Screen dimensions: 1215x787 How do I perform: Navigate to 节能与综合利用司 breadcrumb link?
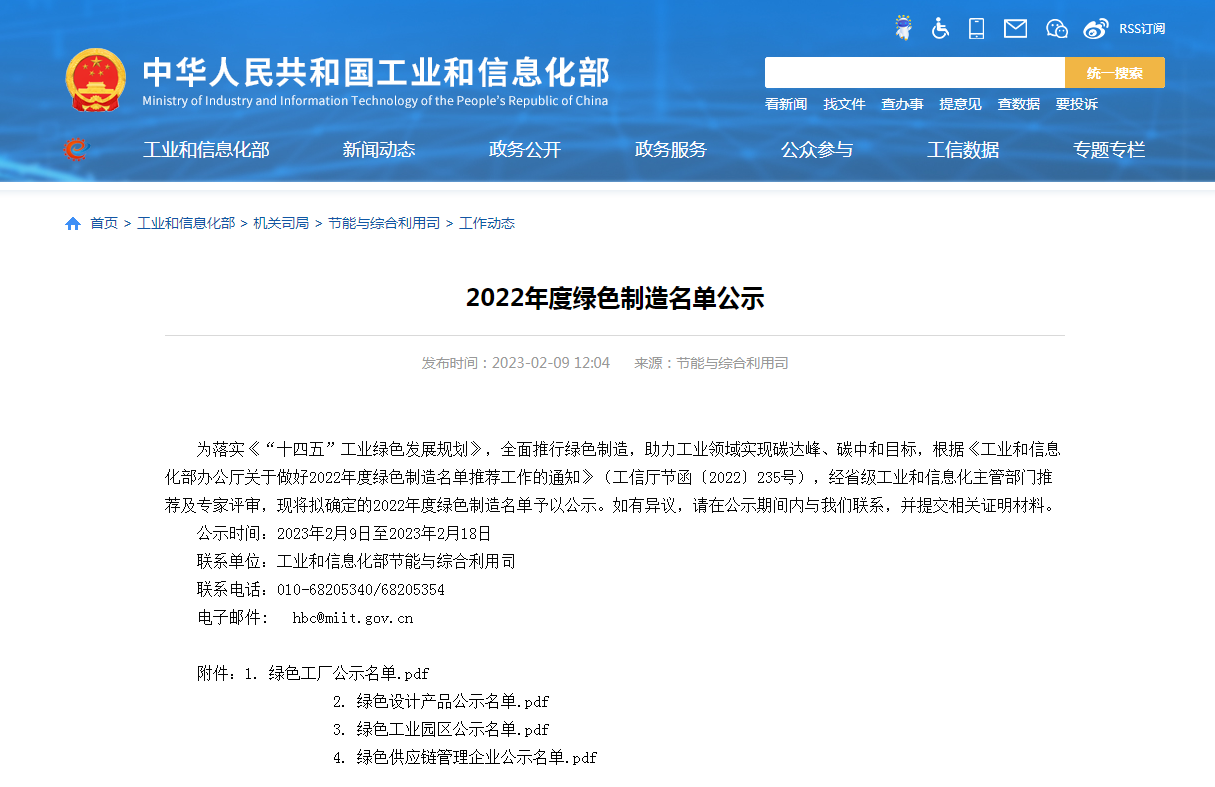[384, 223]
